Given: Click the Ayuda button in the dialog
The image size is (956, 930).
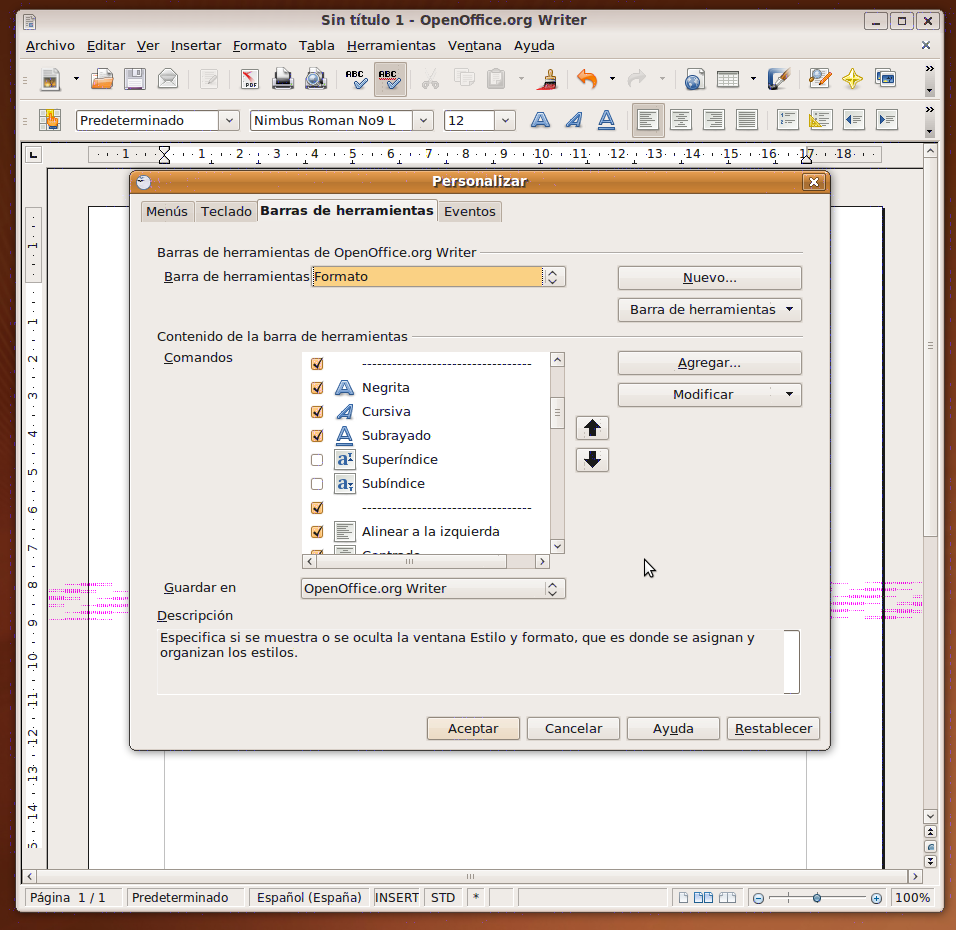Looking at the screenshot, I should click(x=673, y=729).
